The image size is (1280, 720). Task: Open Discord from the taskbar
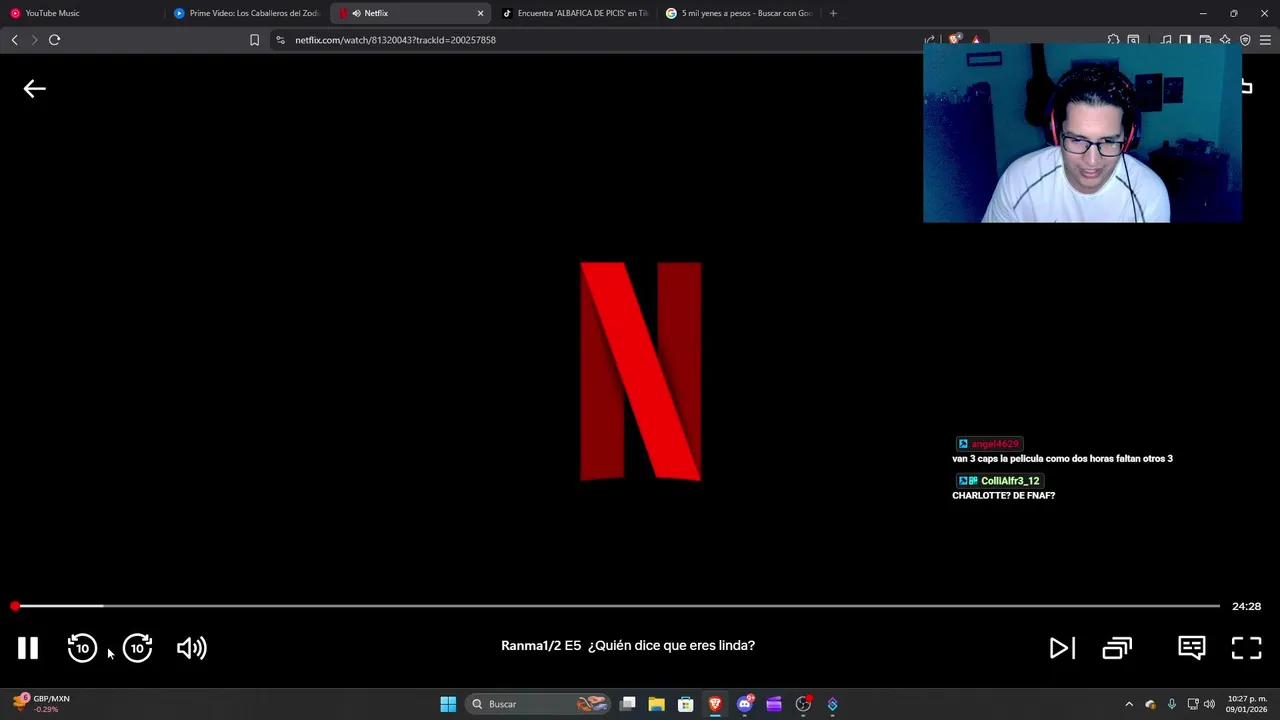point(744,704)
